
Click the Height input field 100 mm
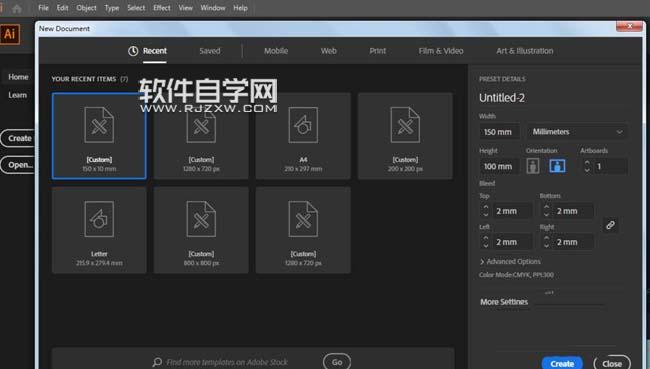[x=500, y=166]
